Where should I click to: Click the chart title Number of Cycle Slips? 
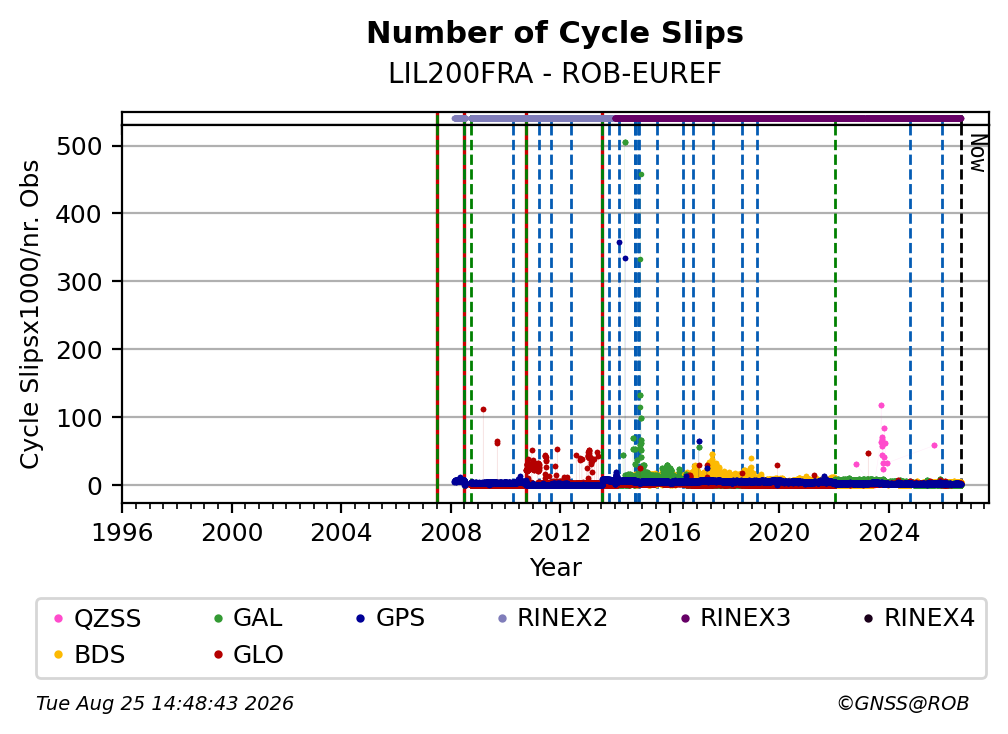[x=555, y=33]
